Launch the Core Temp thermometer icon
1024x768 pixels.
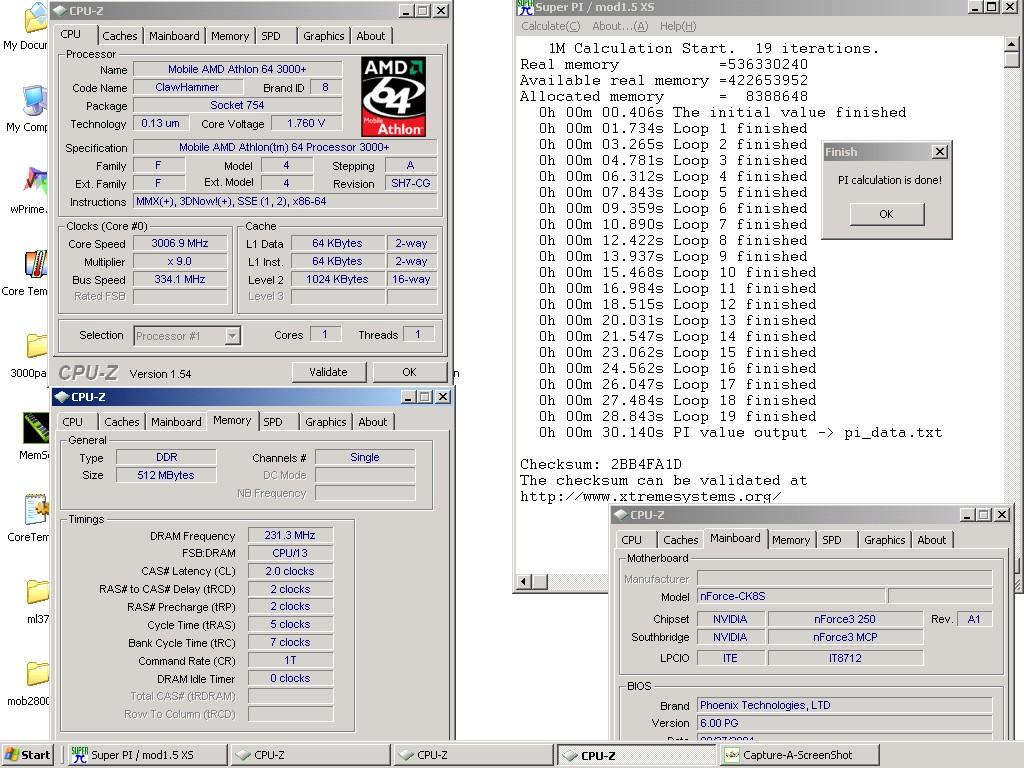[x=36, y=264]
